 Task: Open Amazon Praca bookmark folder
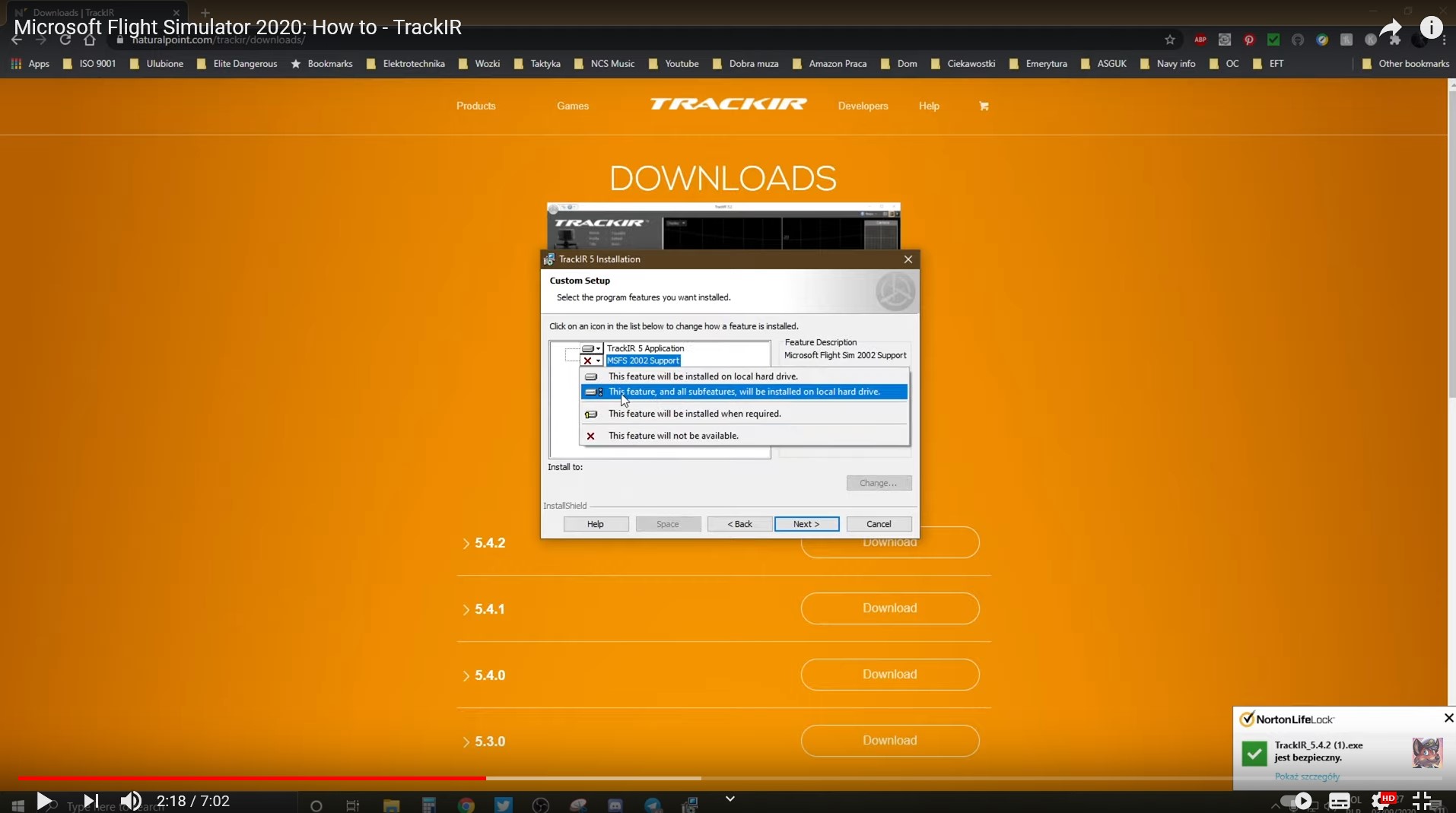tap(829, 64)
